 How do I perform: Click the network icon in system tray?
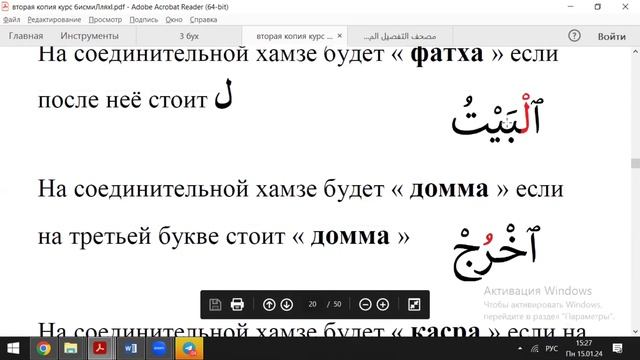534,349
